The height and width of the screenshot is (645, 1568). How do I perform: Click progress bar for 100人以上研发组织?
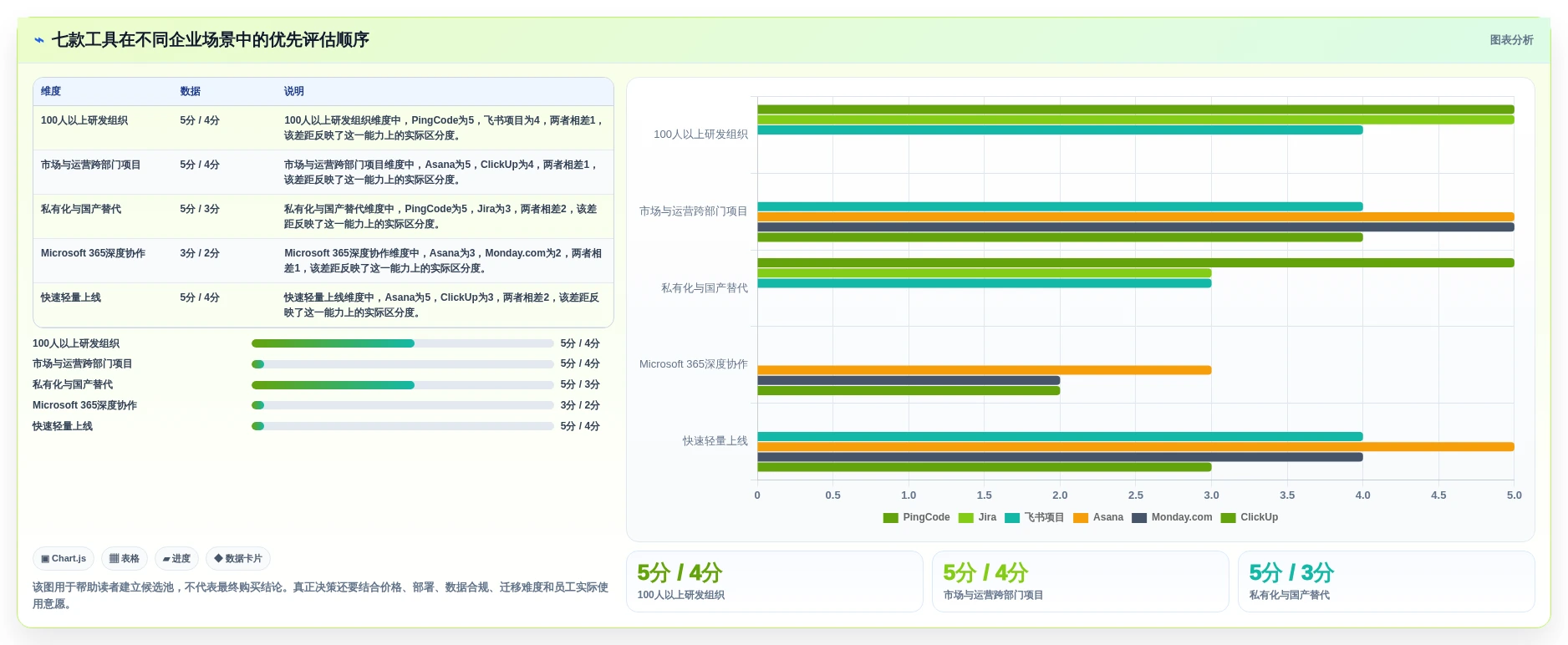click(x=402, y=343)
